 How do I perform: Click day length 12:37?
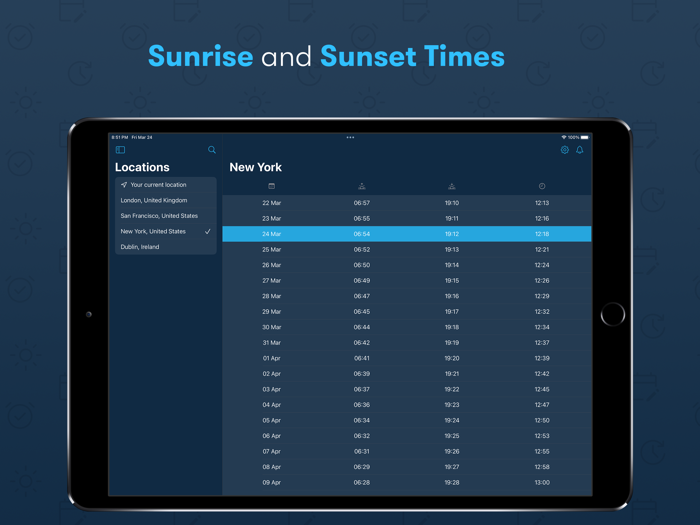coord(542,343)
